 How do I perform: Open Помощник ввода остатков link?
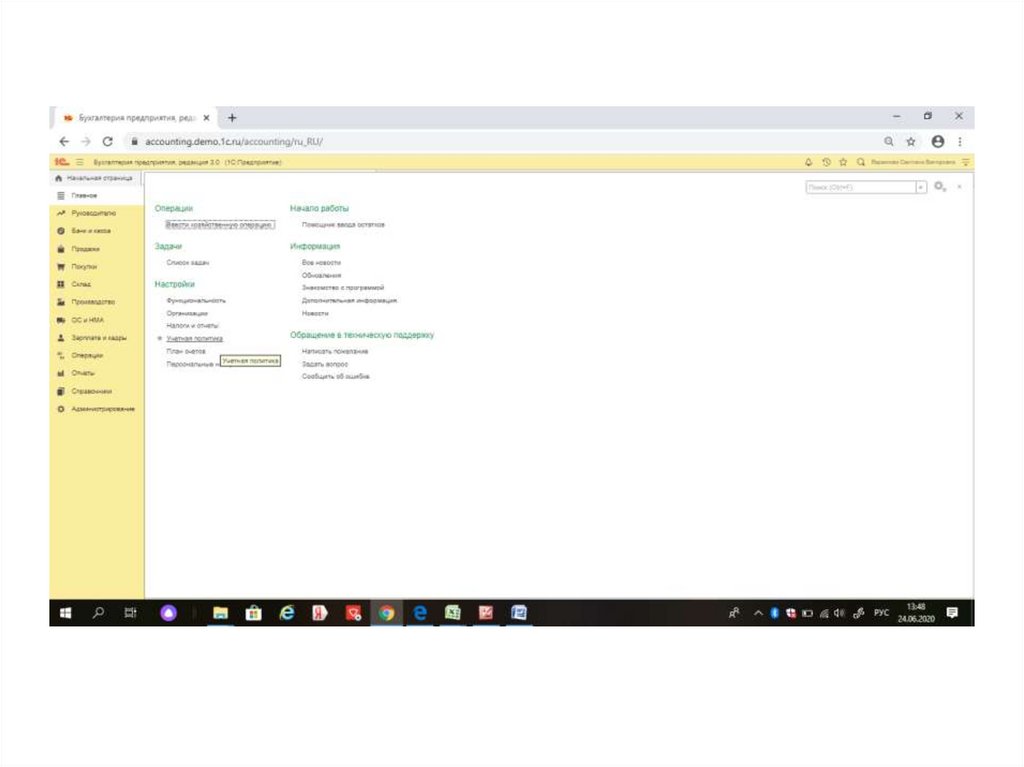pos(344,225)
